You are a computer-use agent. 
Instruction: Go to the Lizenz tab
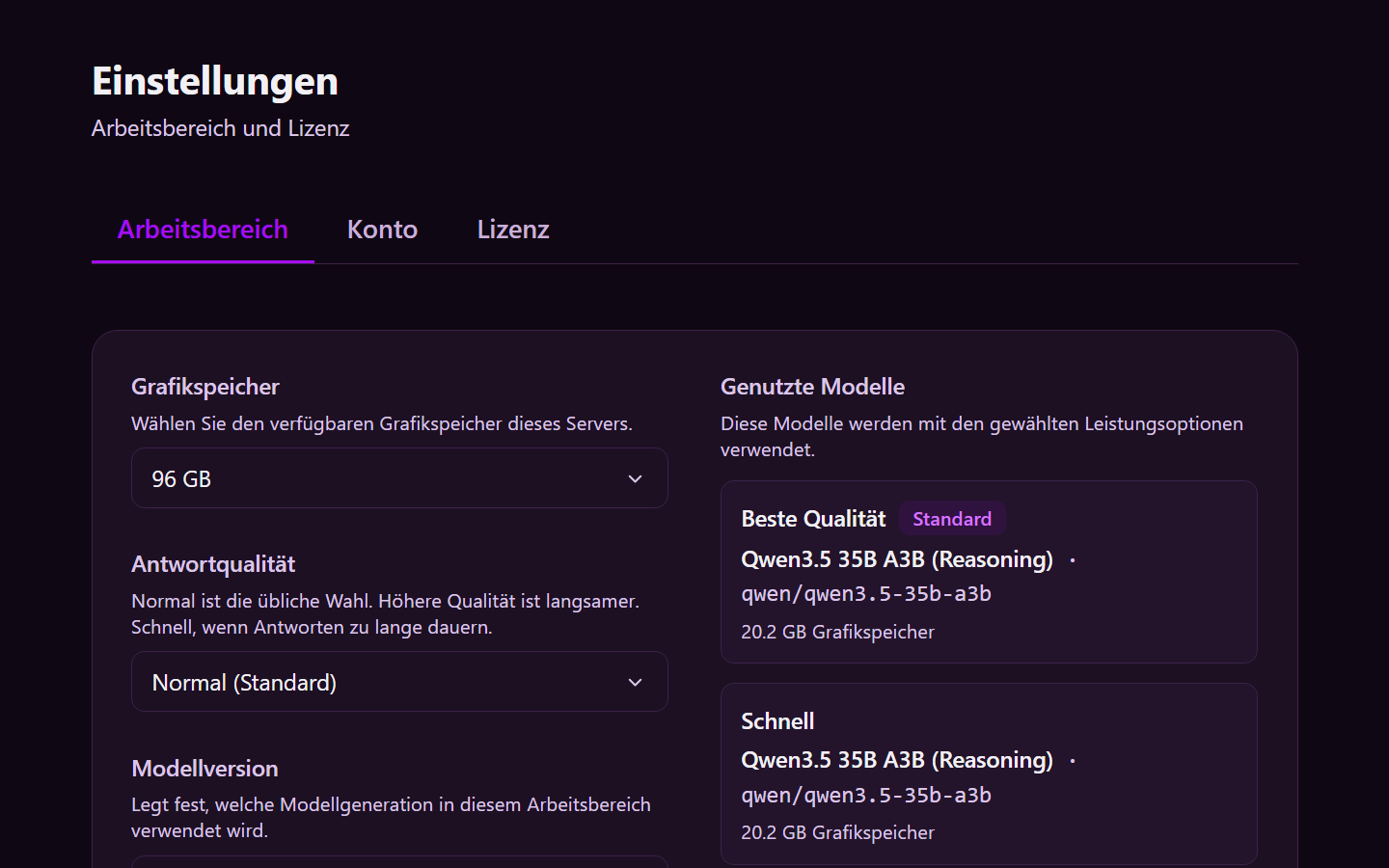pos(513,230)
